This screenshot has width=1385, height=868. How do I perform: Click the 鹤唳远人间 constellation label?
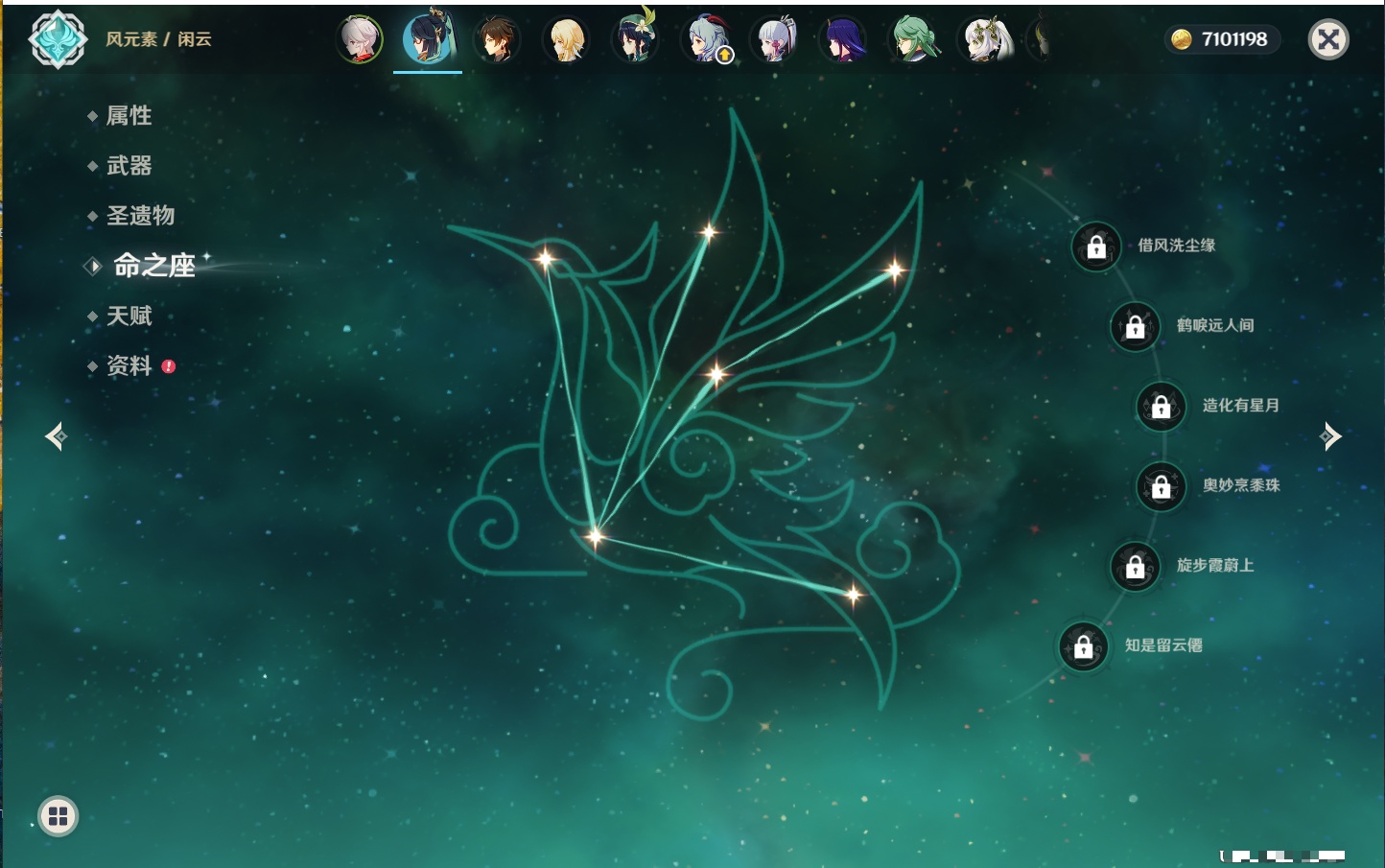pyautogui.click(x=1215, y=325)
